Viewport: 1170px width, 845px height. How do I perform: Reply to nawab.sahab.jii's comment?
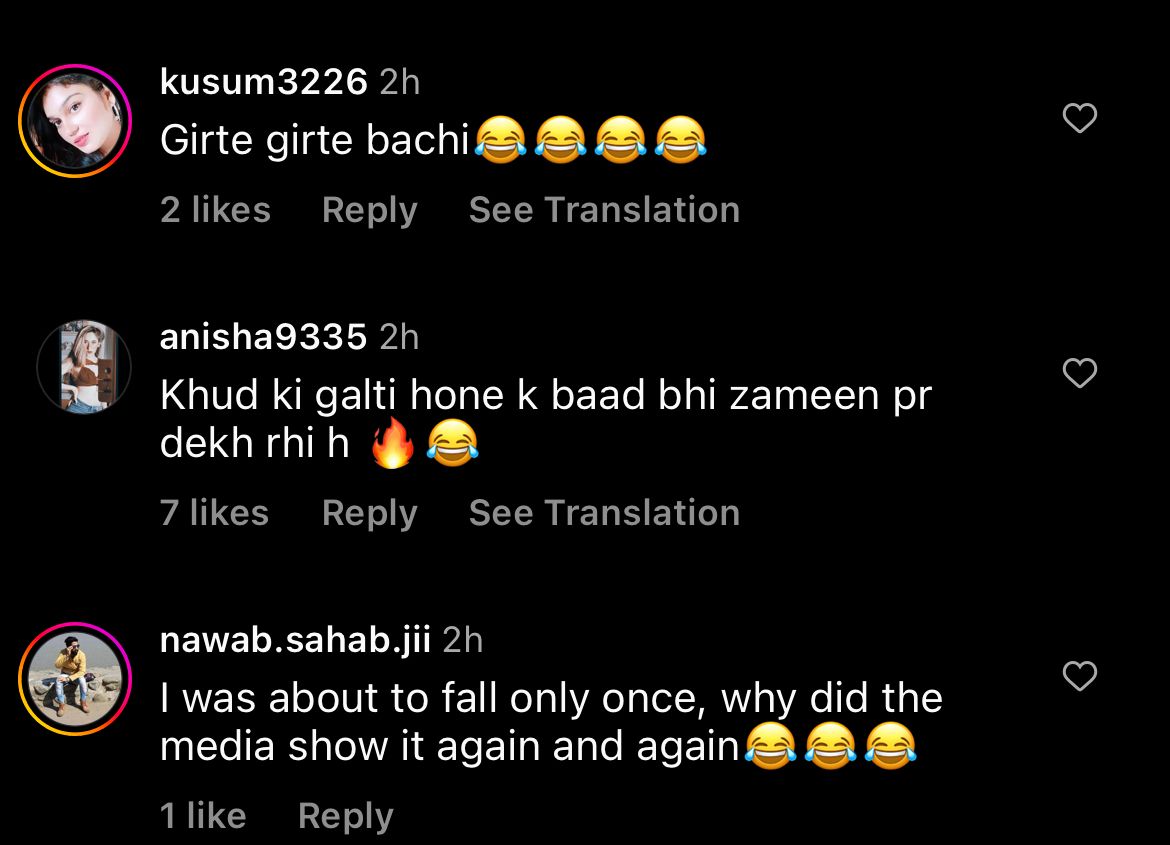click(x=345, y=817)
